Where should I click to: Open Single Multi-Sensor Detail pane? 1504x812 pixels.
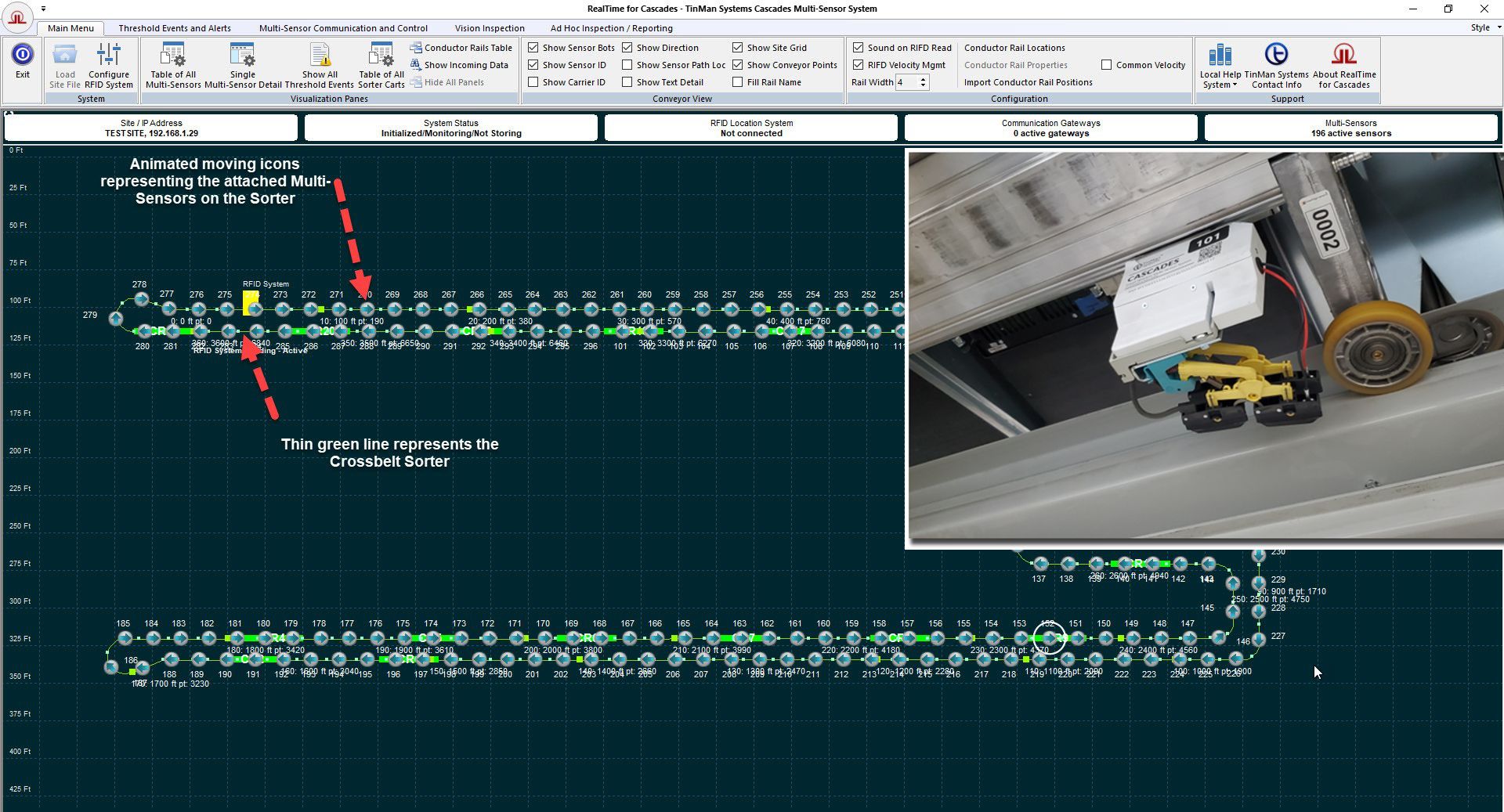(243, 65)
